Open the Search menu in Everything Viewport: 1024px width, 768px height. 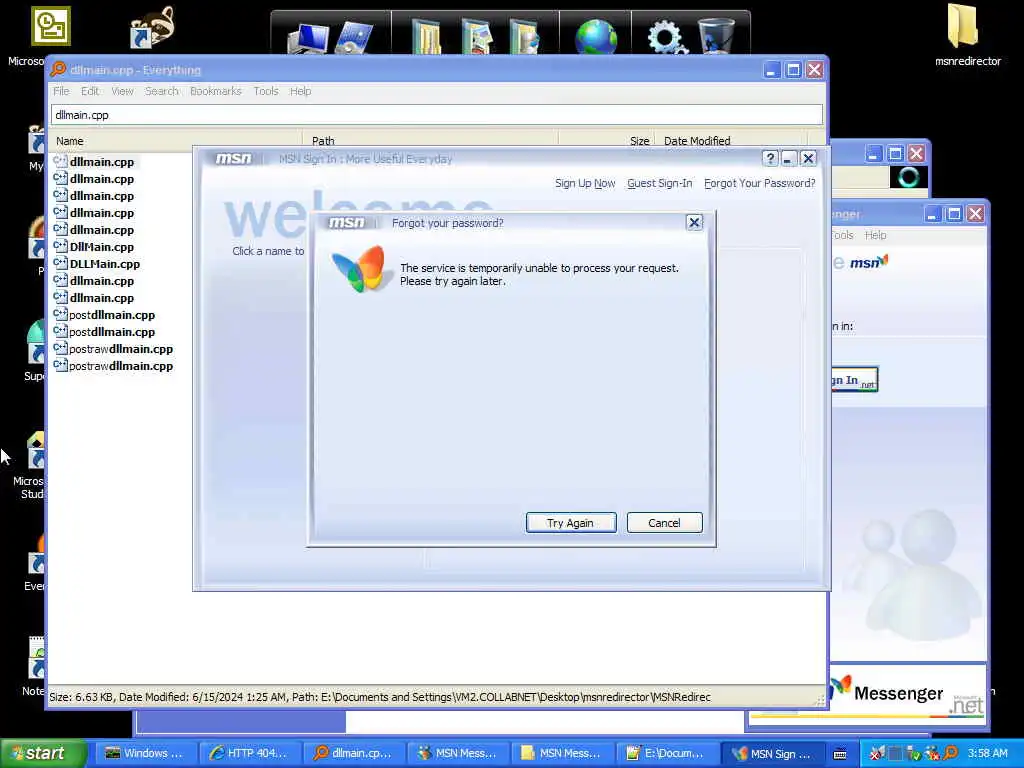(x=161, y=91)
